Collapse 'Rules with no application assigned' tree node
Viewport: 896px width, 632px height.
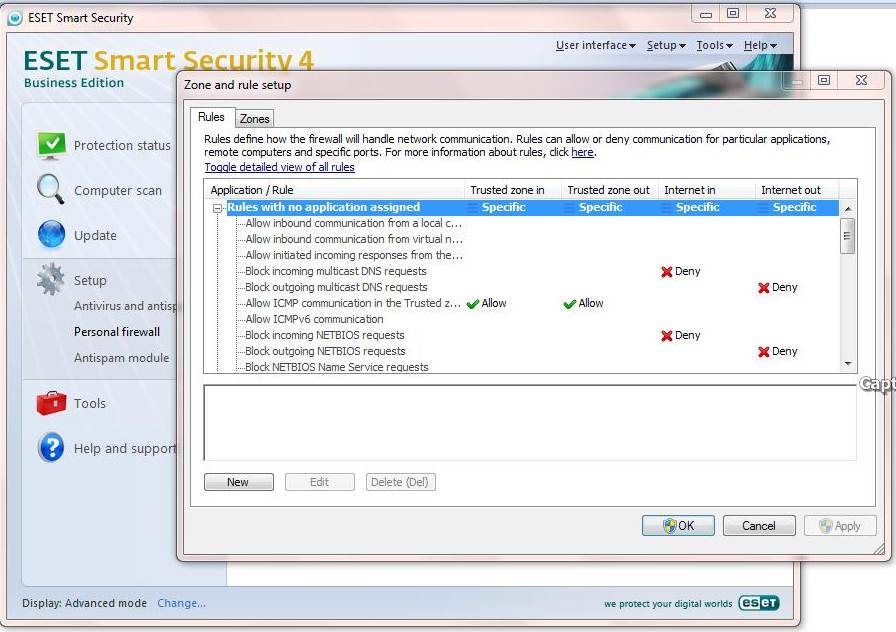(217, 209)
